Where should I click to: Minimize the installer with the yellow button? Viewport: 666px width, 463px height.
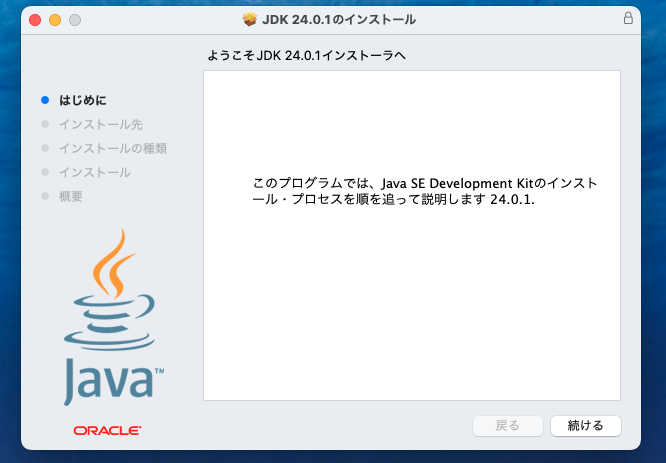[x=55, y=20]
